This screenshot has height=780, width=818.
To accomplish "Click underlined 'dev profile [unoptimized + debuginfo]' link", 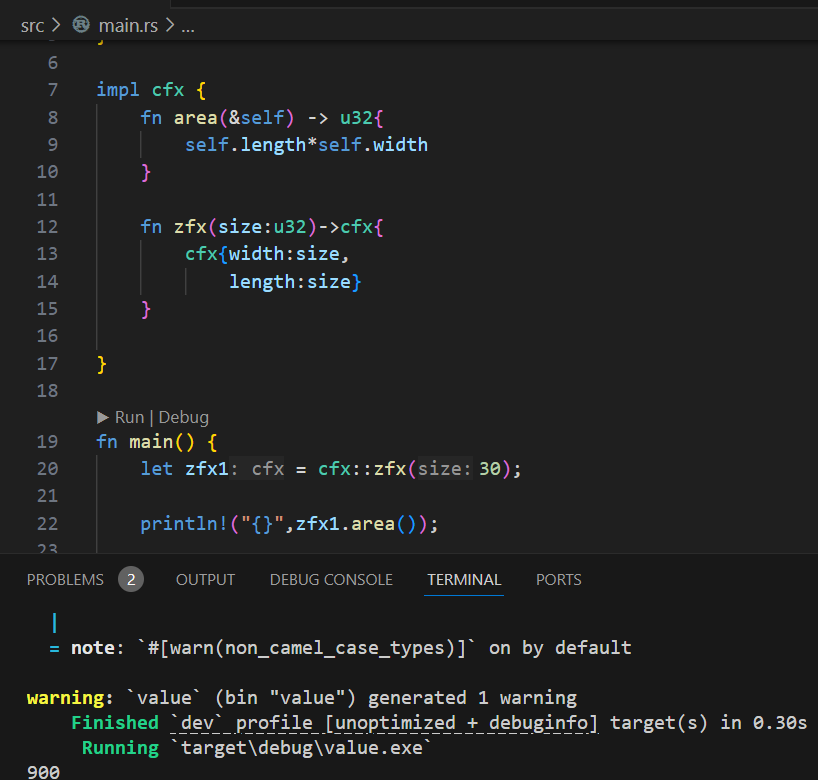I will [384, 723].
